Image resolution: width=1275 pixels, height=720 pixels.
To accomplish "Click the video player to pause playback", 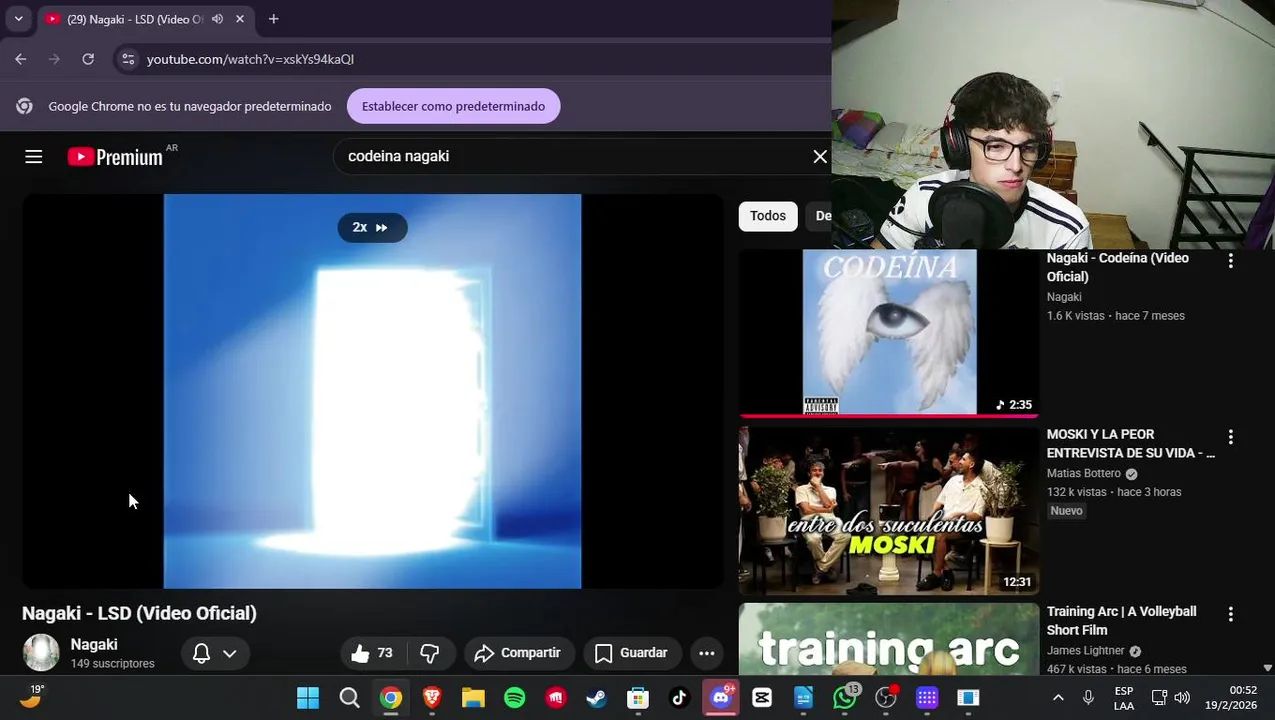I will [372, 391].
